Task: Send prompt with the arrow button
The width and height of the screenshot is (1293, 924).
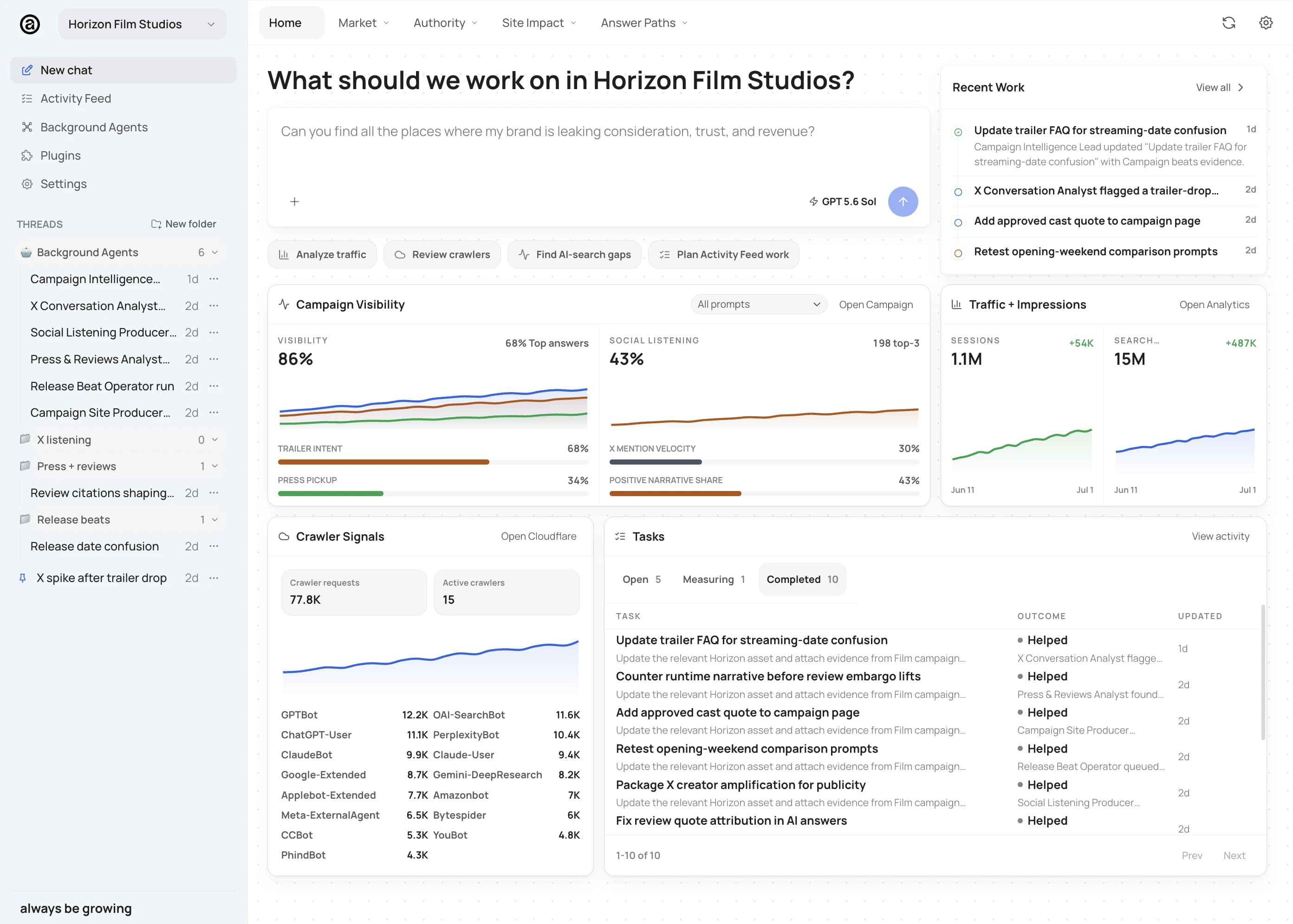Action: pos(903,201)
